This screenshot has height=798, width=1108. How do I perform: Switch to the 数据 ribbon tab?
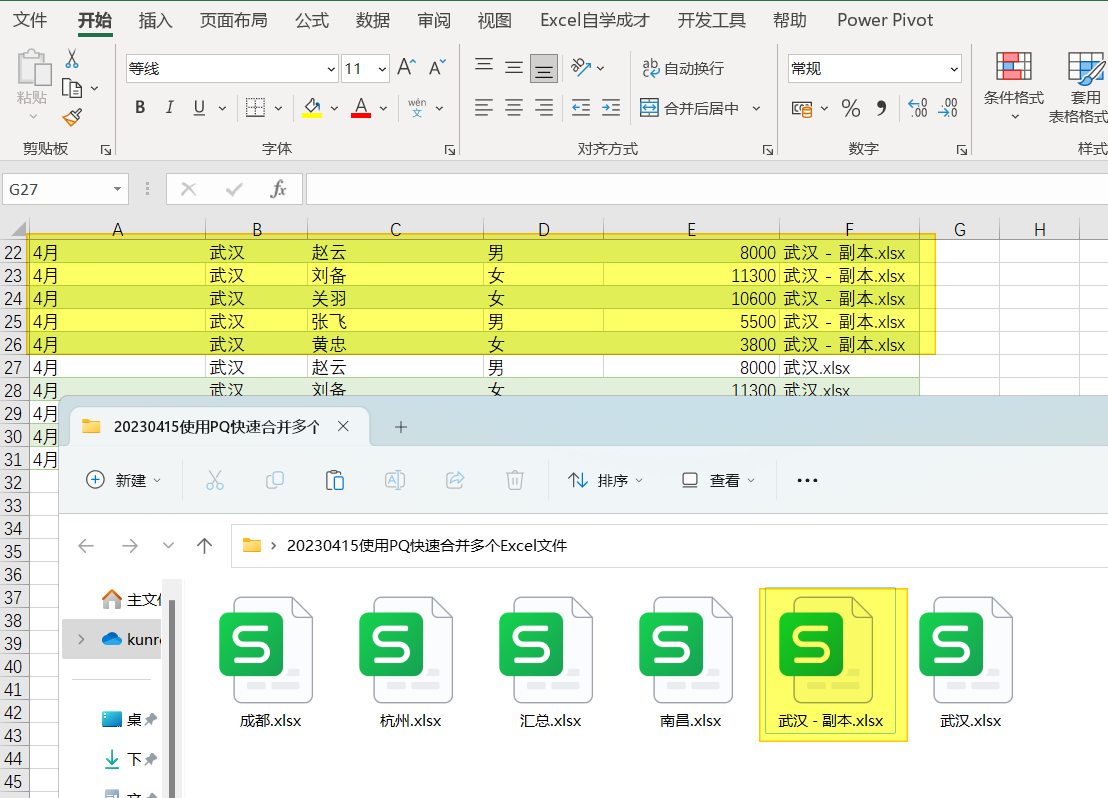click(x=373, y=20)
